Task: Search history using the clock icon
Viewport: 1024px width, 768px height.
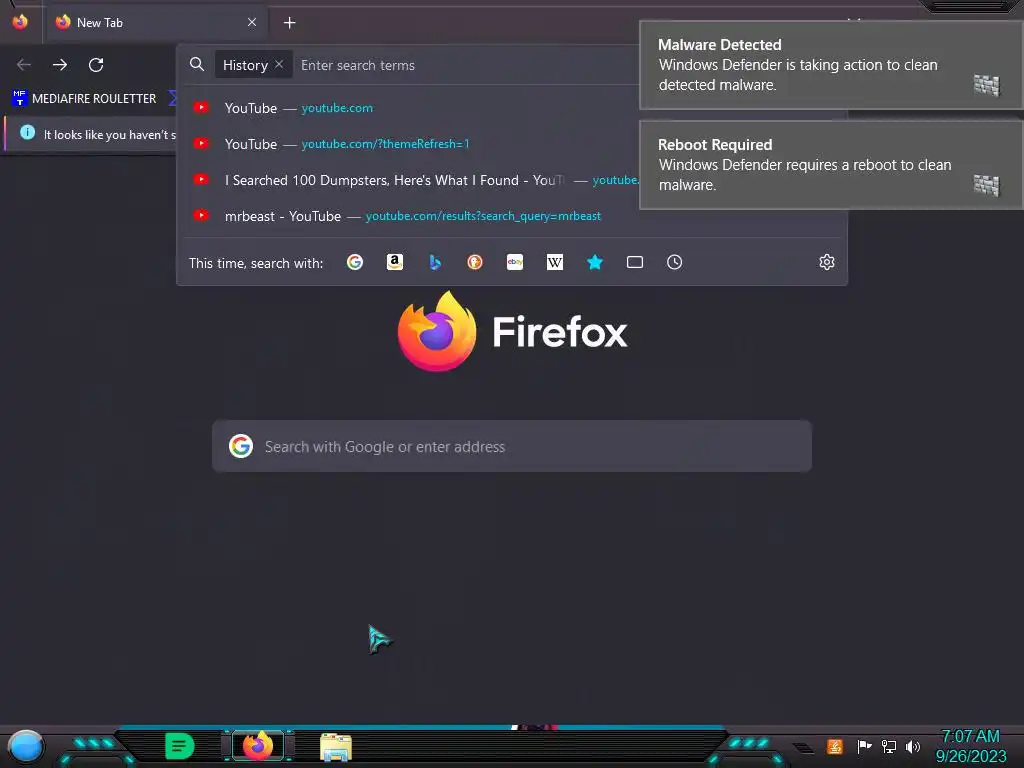Action: (x=675, y=263)
